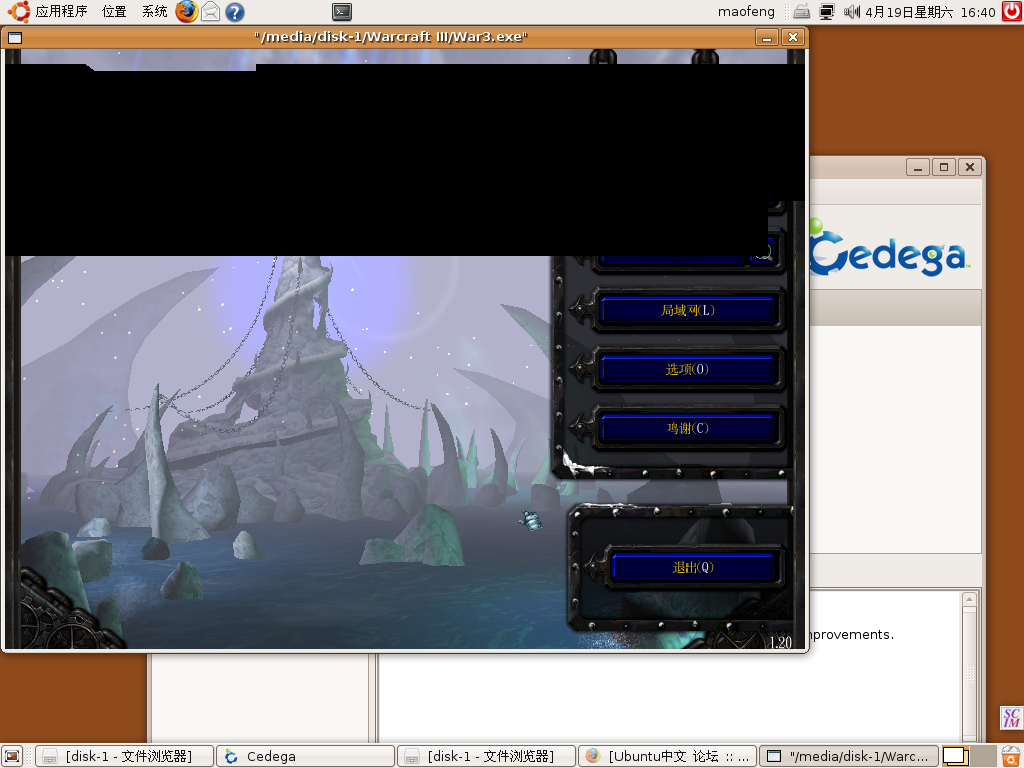Launch terminal from the top panel
The image size is (1024, 768).
pos(342,11)
